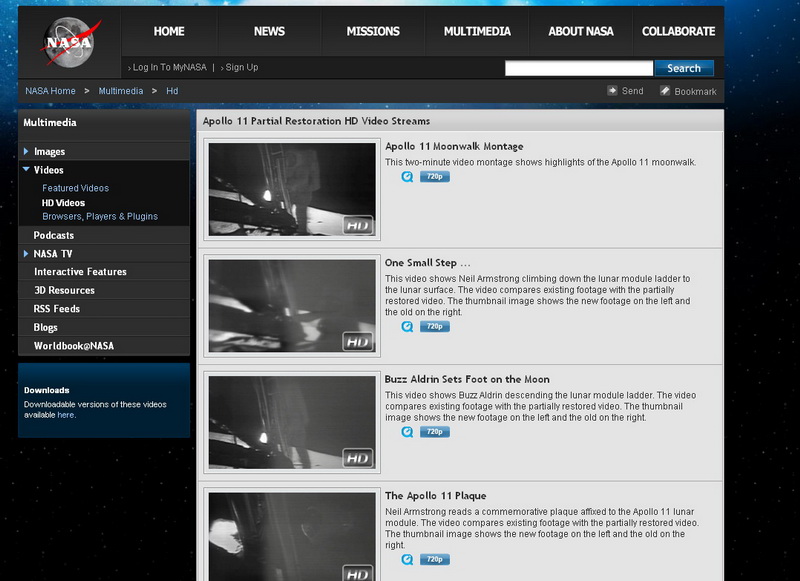Follow the Multimedia breadcrumb link
This screenshot has width=800, height=581.
121,91
